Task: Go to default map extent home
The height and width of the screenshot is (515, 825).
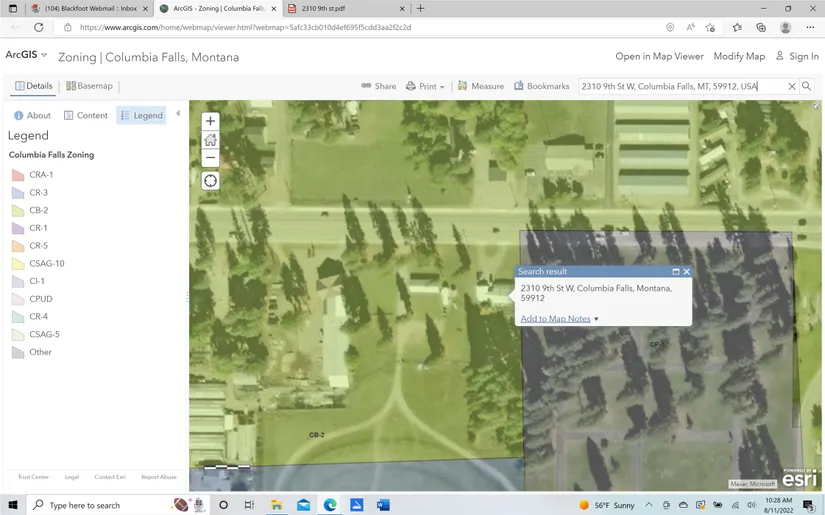Action: pyautogui.click(x=210, y=140)
